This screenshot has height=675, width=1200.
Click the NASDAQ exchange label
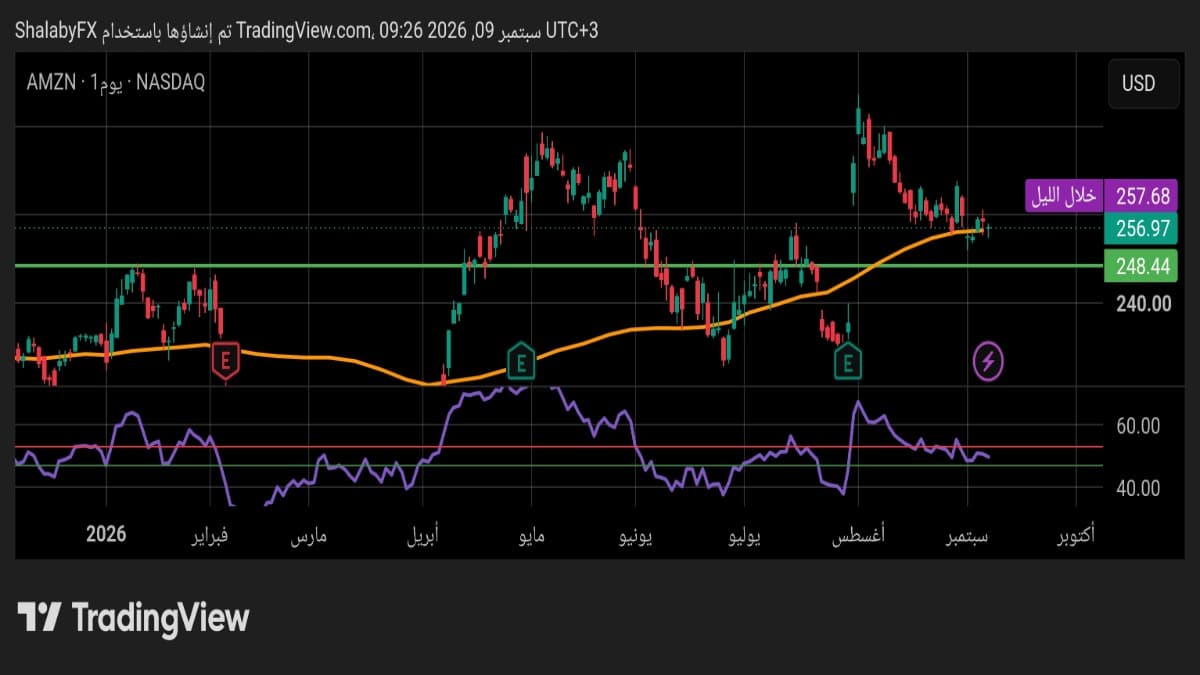coord(171,84)
